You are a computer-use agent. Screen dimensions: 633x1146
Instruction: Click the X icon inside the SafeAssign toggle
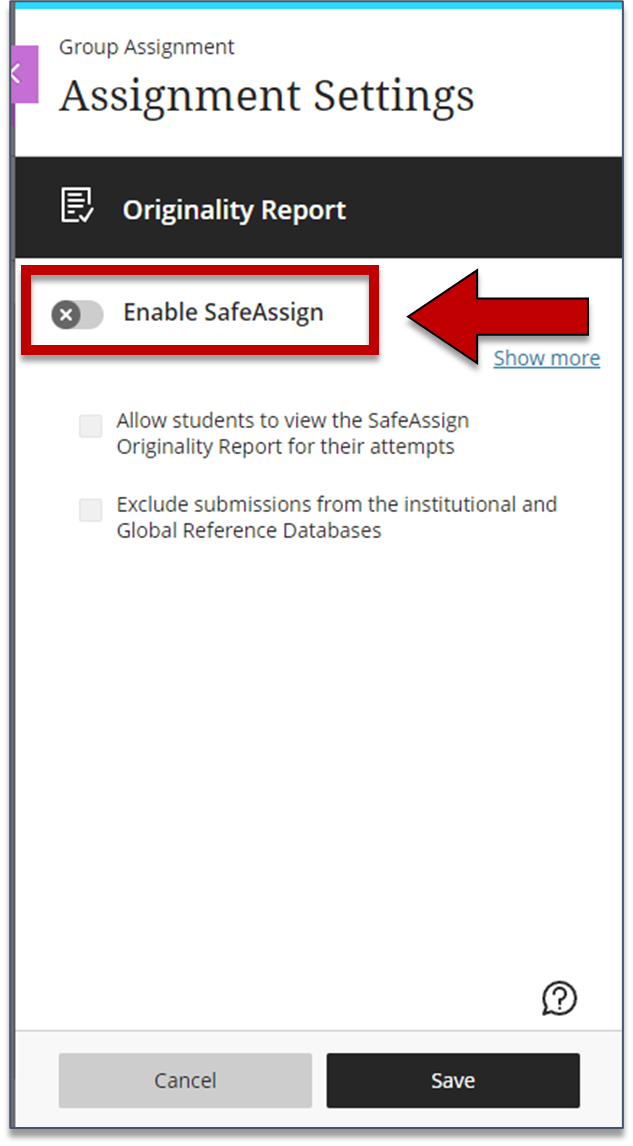(x=66, y=313)
